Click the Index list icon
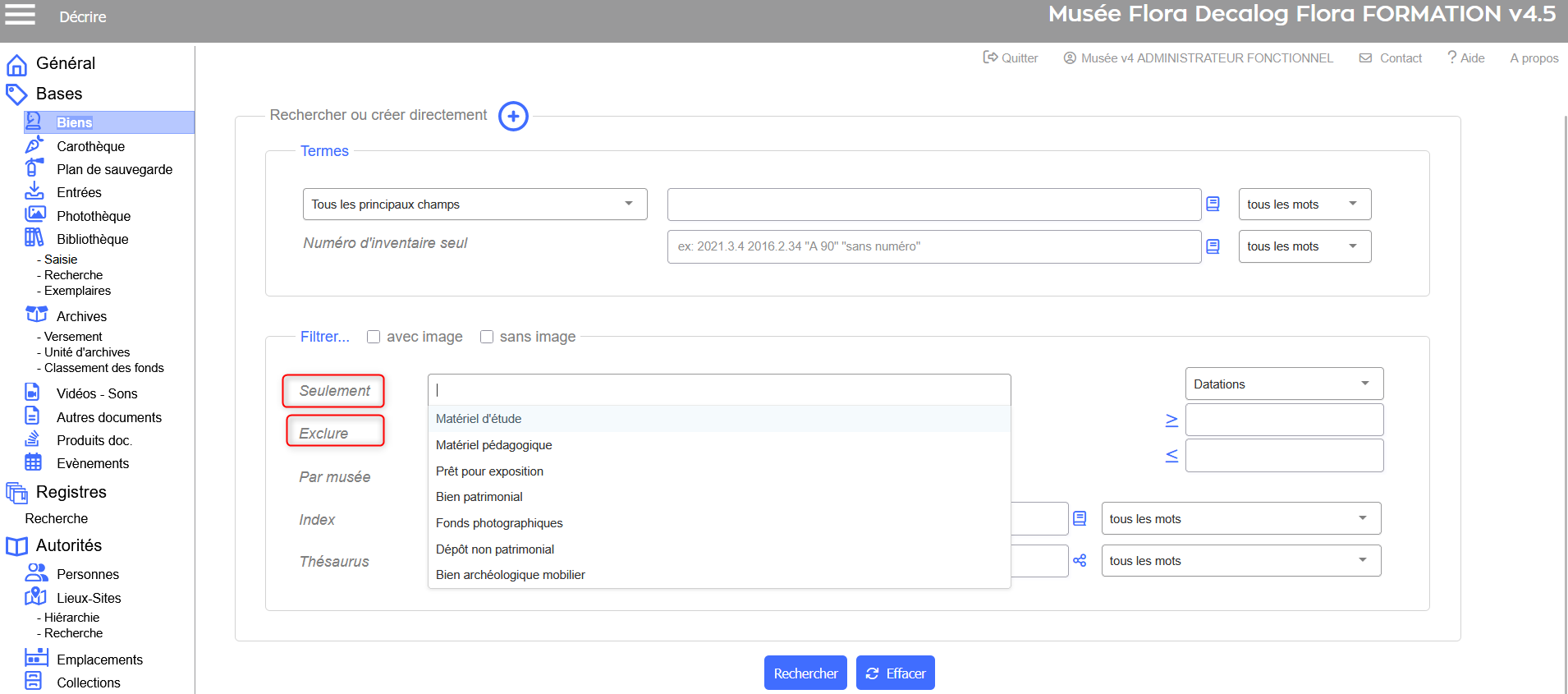The width and height of the screenshot is (1568, 694). tap(1080, 519)
